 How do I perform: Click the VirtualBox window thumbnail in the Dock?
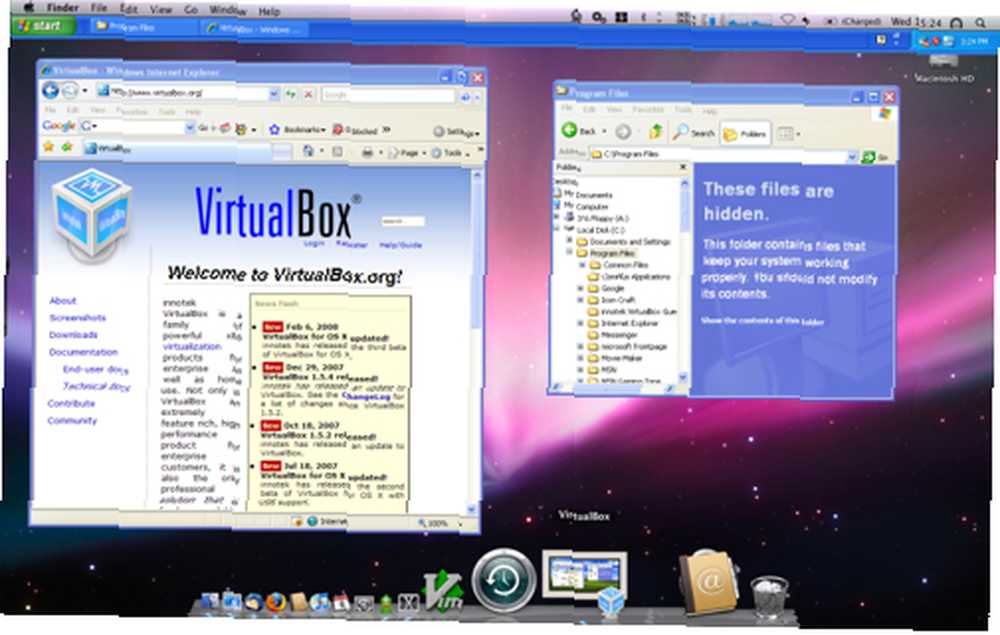point(585,576)
